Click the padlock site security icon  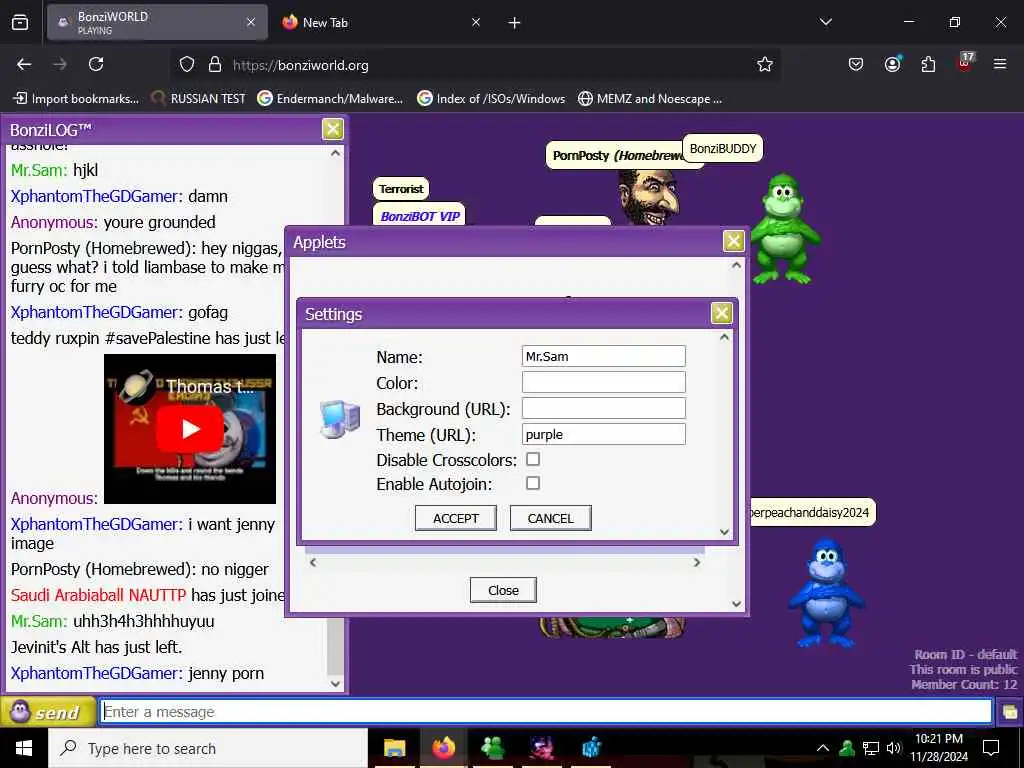(x=215, y=65)
